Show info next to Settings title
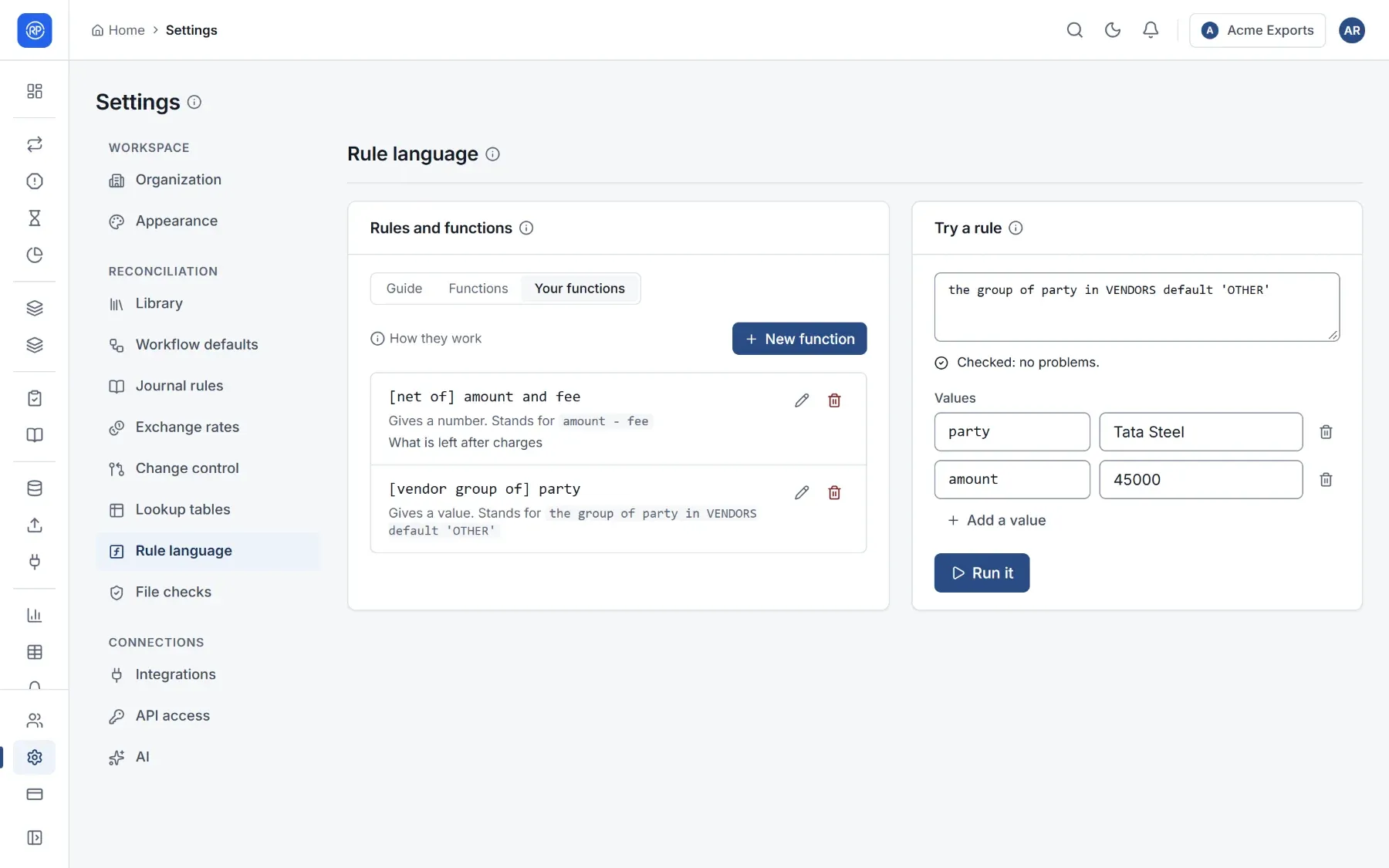 [194, 102]
